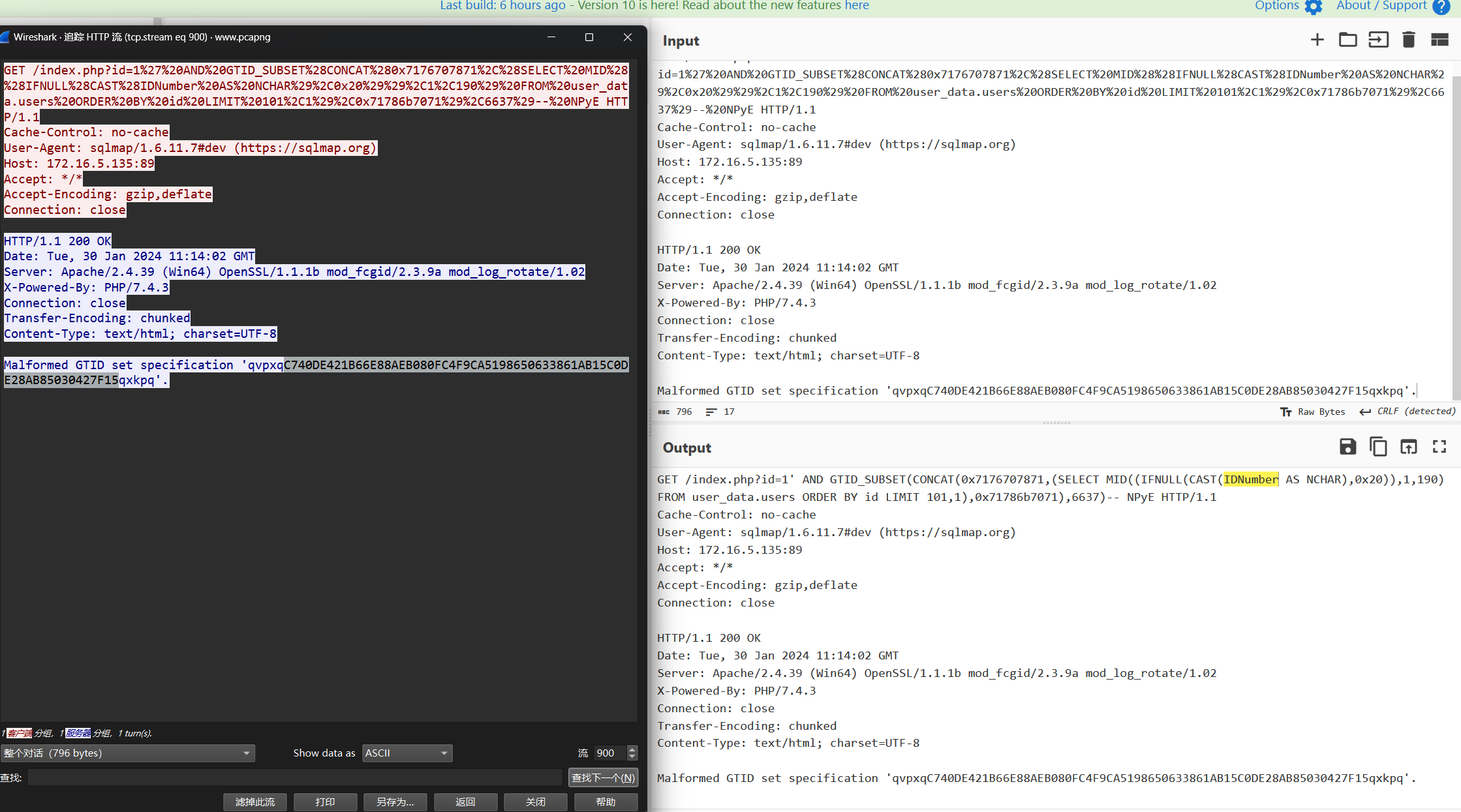Image resolution: width=1461 pixels, height=812 pixels.
Task: Replace input with output icon
Action: 1408,447
